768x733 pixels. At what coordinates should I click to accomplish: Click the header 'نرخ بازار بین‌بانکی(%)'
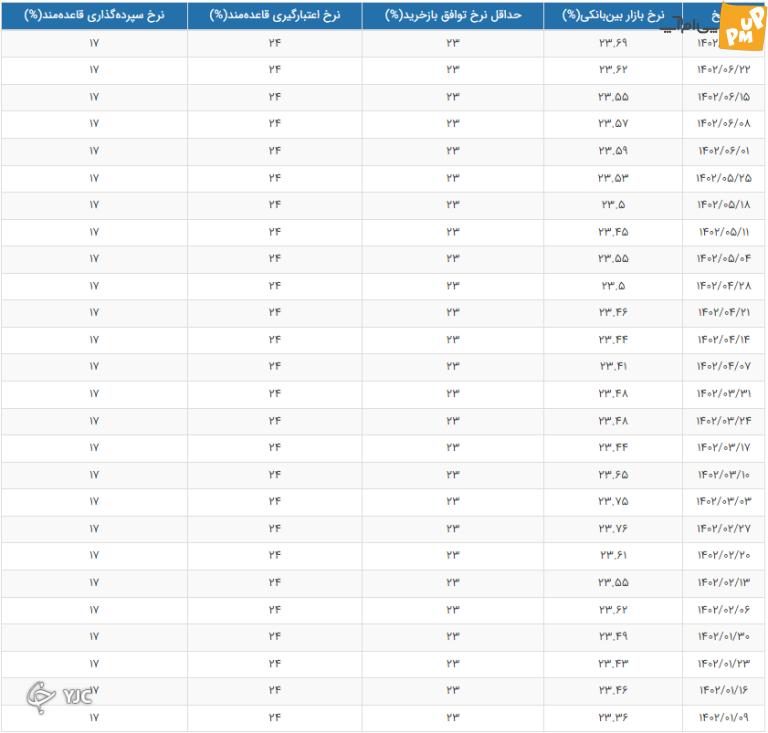click(613, 15)
